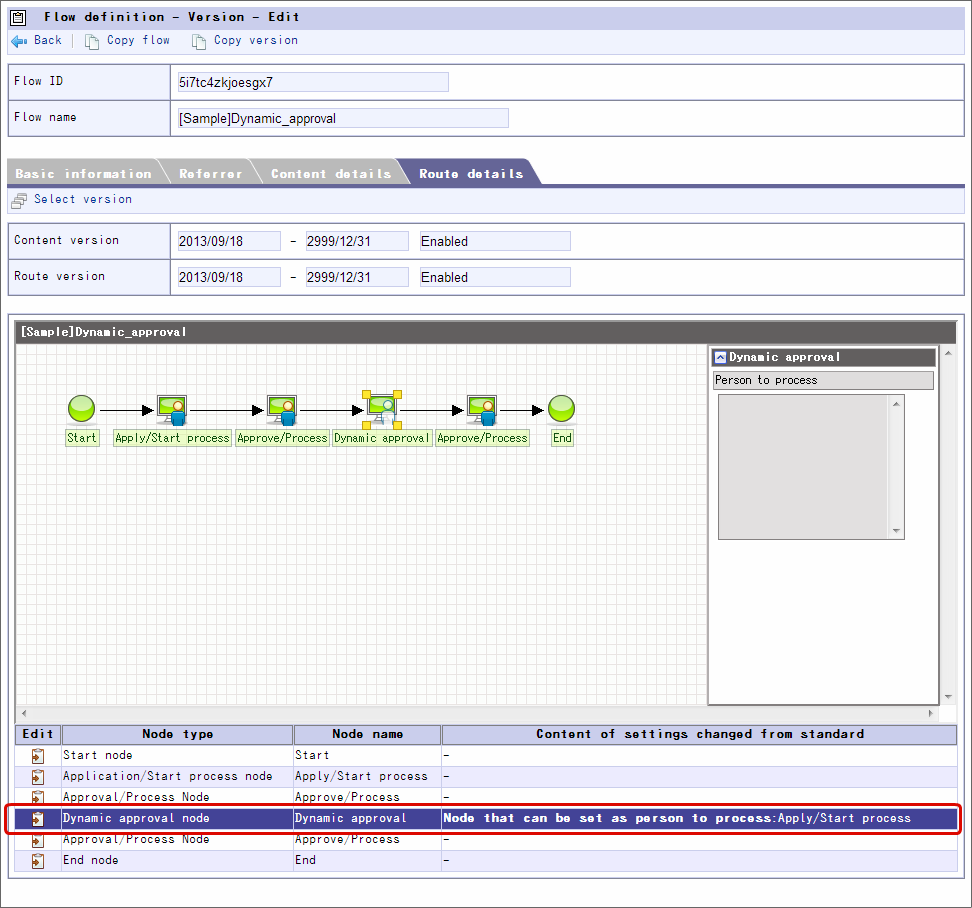The image size is (972, 908).
Task: Click the End node table cell
Action: click(x=177, y=861)
